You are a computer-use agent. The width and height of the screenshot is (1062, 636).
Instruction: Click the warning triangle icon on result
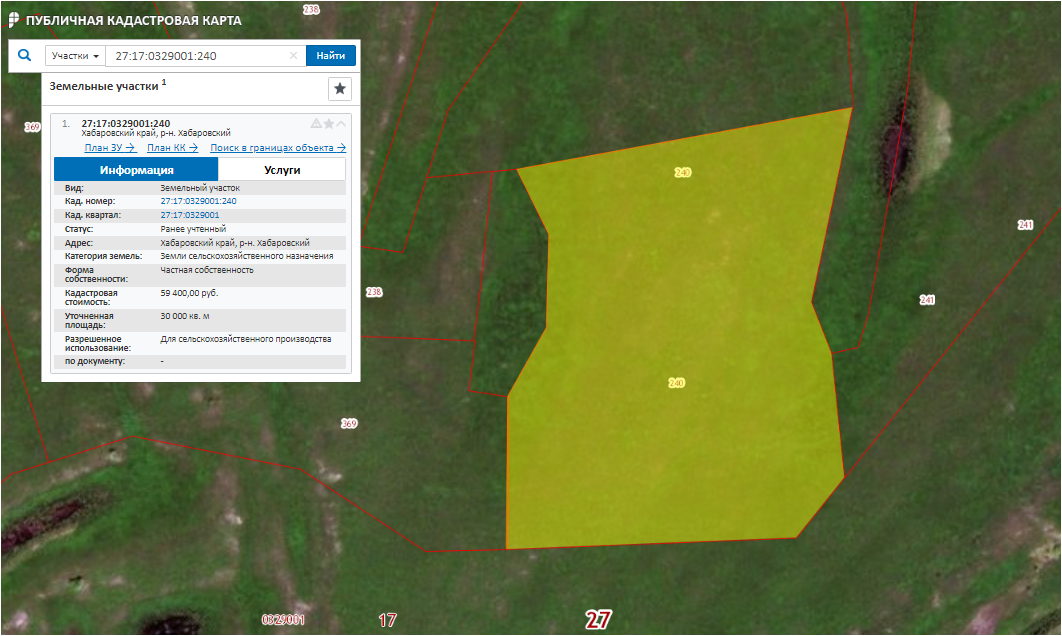click(316, 124)
